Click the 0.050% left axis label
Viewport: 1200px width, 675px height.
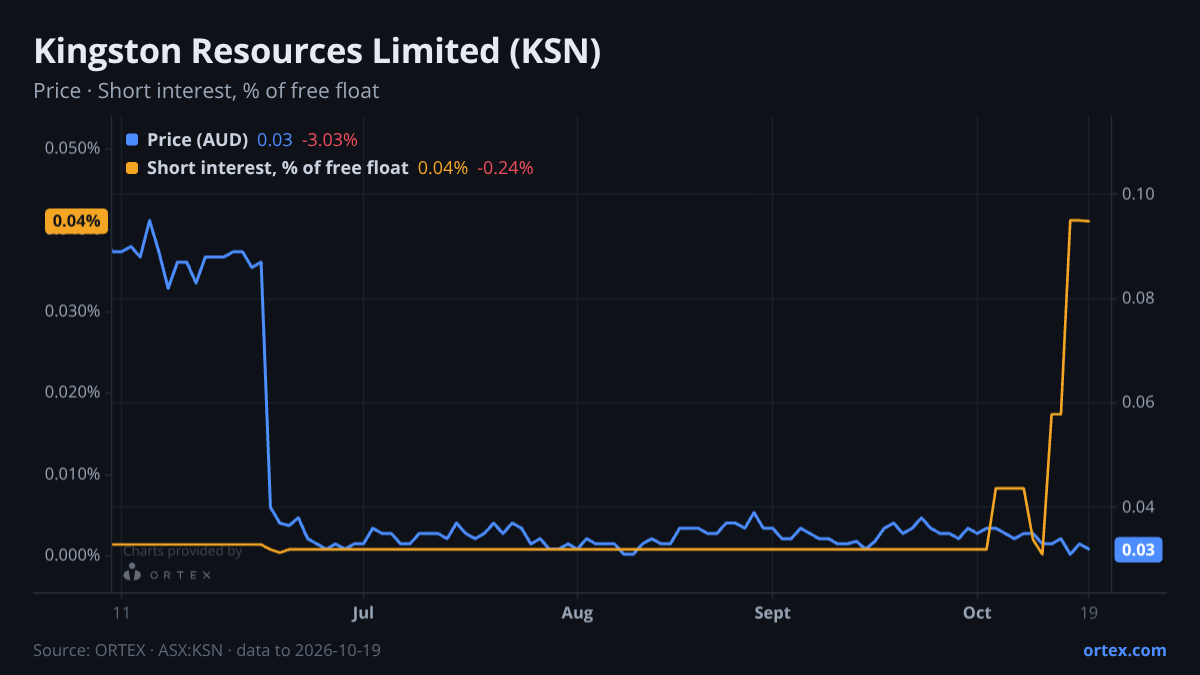pos(72,148)
